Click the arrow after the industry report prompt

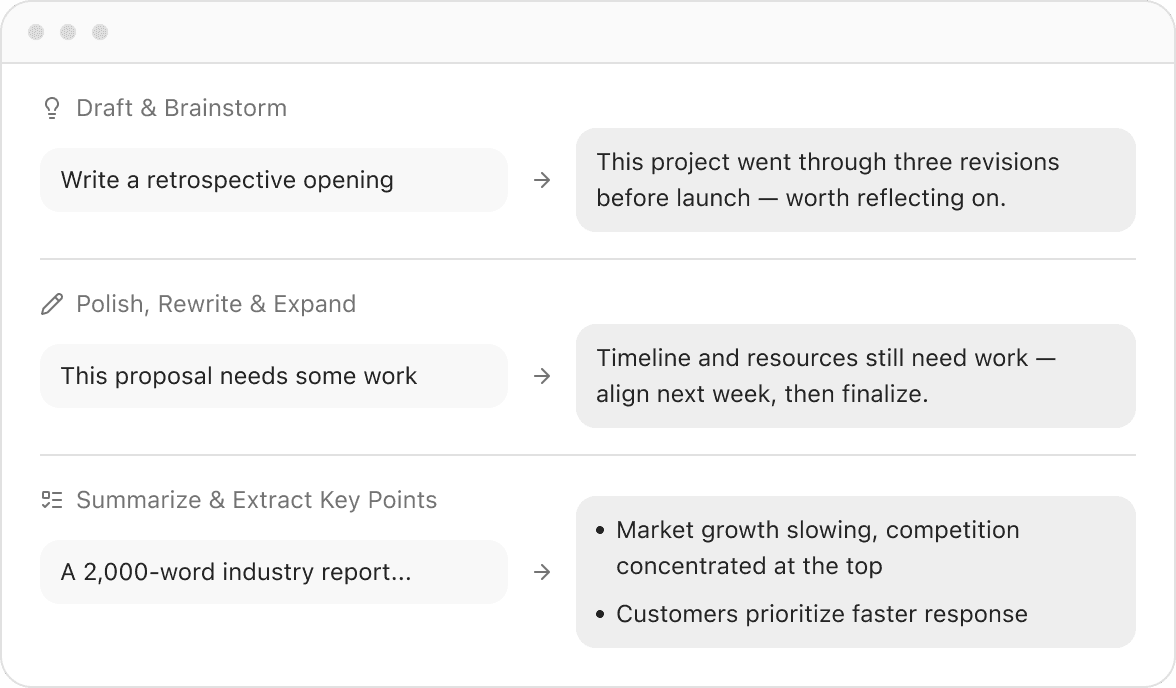[542, 572]
